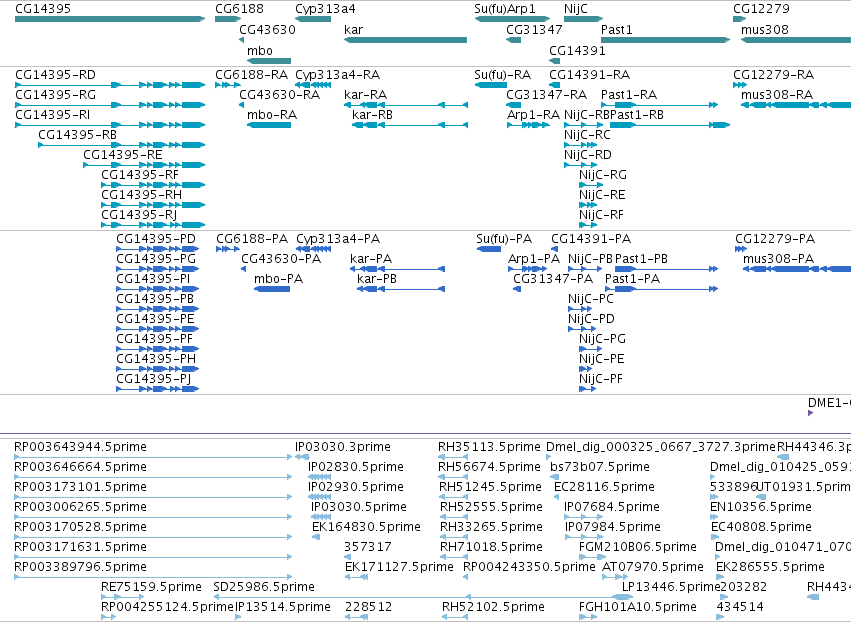Screen dimensions: 851x622
Task: Select the NijC-PC protein
Action: (x=580, y=309)
